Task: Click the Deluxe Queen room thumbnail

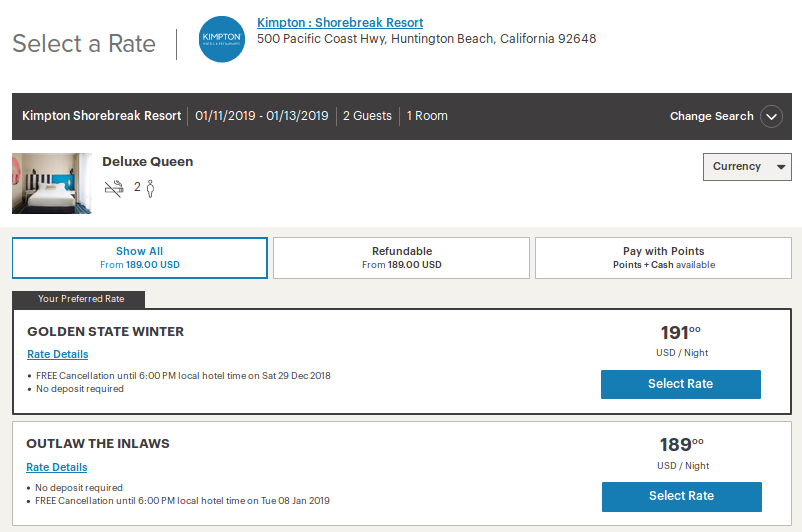Action: (x=52, y=183)
